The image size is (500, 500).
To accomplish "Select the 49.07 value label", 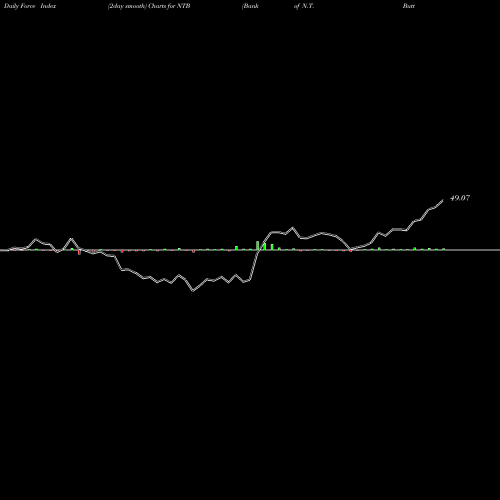I will coord(460,198).
